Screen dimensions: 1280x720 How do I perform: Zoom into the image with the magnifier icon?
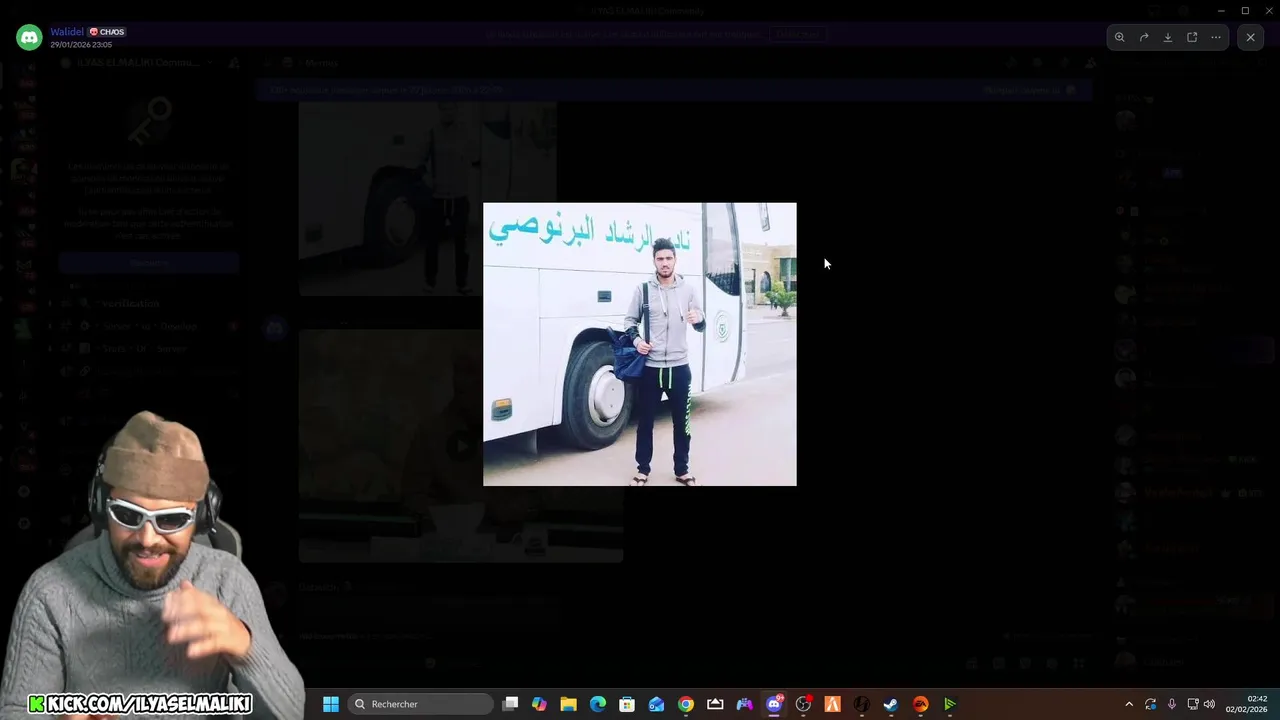1120,37
